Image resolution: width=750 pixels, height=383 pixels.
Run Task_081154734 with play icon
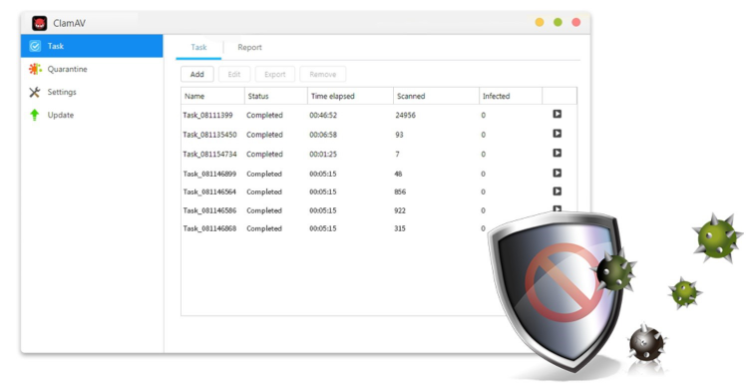coord(557,153)
